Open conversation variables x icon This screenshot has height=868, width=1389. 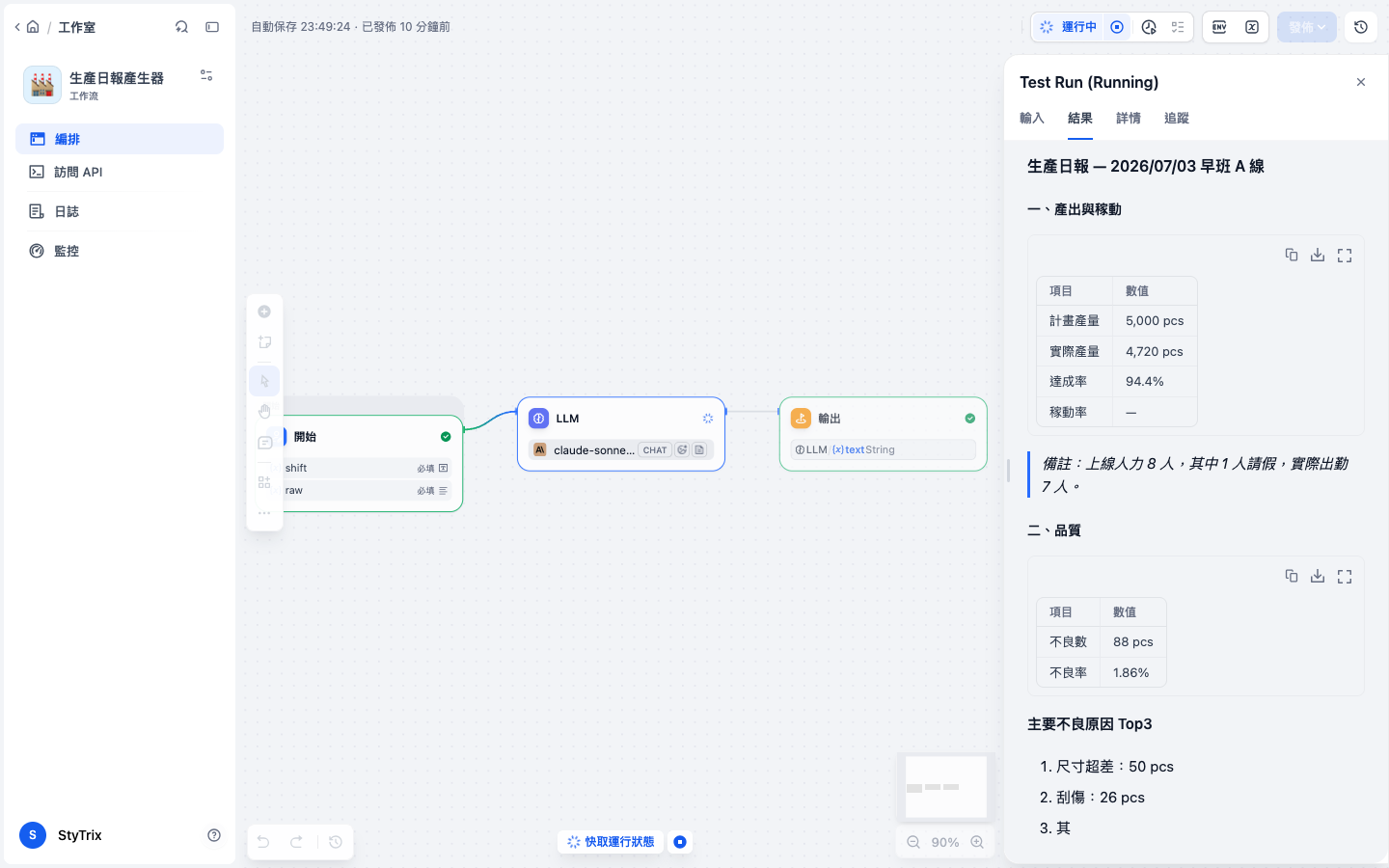(1252, 27)
